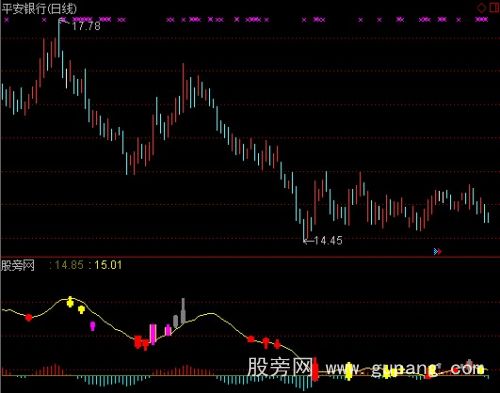The width and height of the screenshot is (500, 393).
Task: Click the tall gray bar signal in indicator panel
Action: pos(183,311)
